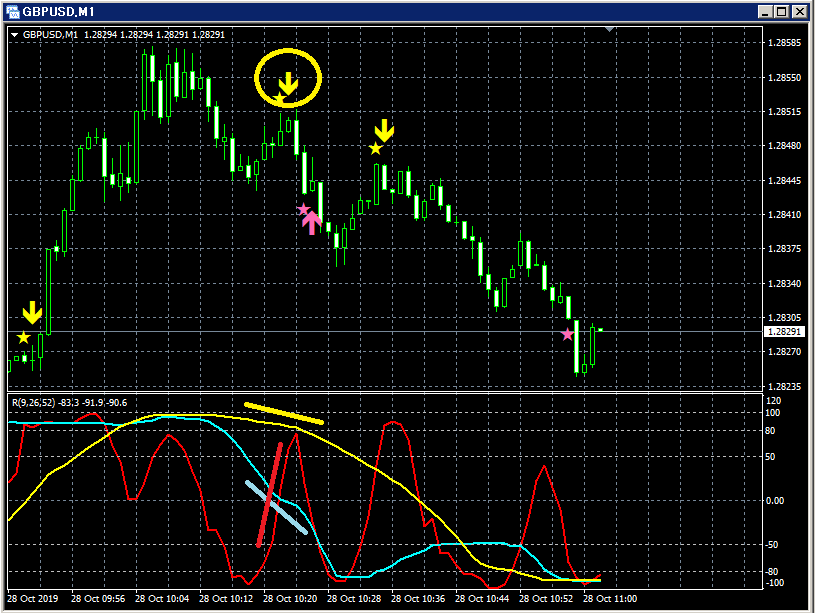Image resolution: width=815 pixels, height=613 pixels.
Task: Click price level 1.28550 on axis
Action: (x=784, y=77)
